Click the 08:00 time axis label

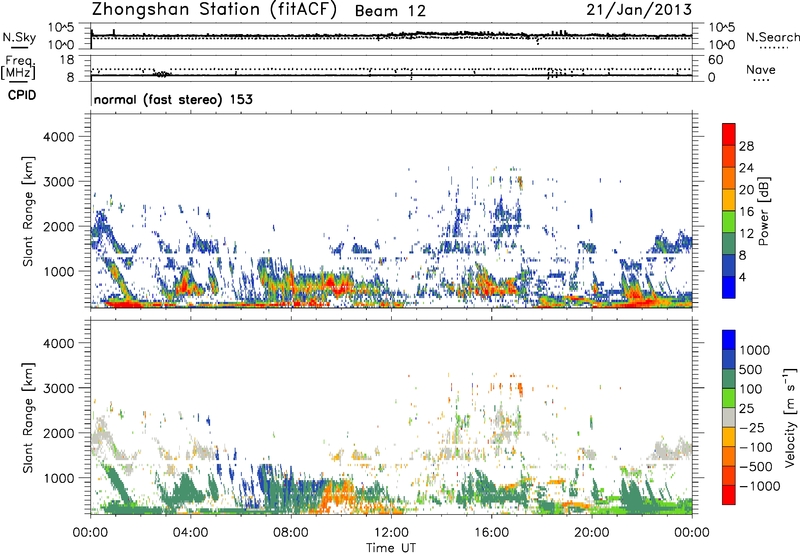[291, 533]
